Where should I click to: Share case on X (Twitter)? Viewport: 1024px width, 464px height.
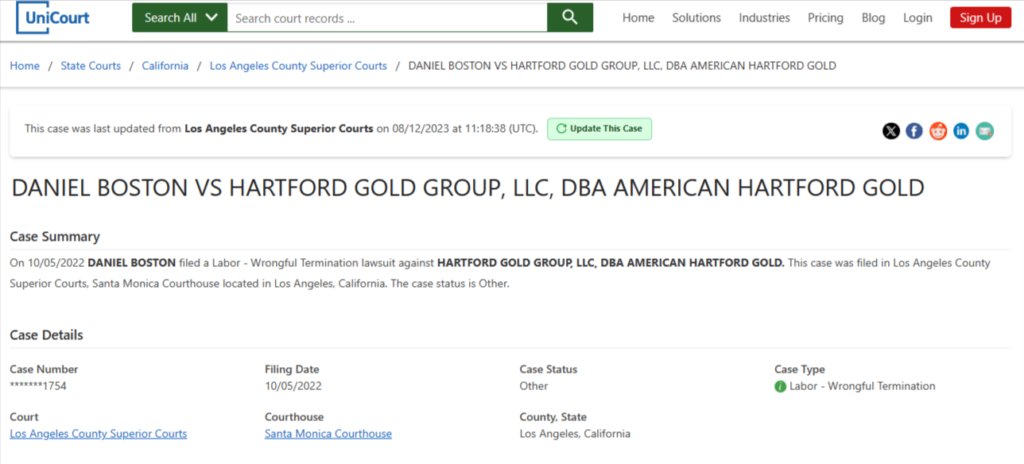[891, 131]
